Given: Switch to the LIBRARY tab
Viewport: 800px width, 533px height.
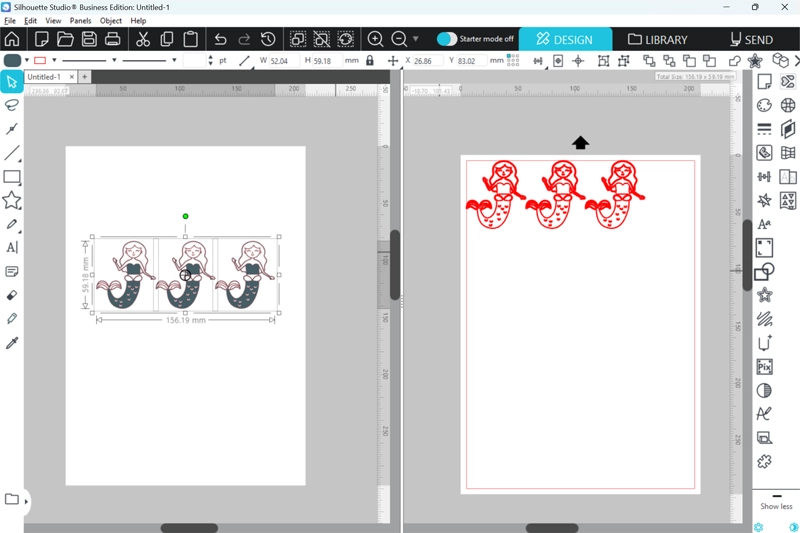Looking at the screenshot, I should tap(658, 40).
